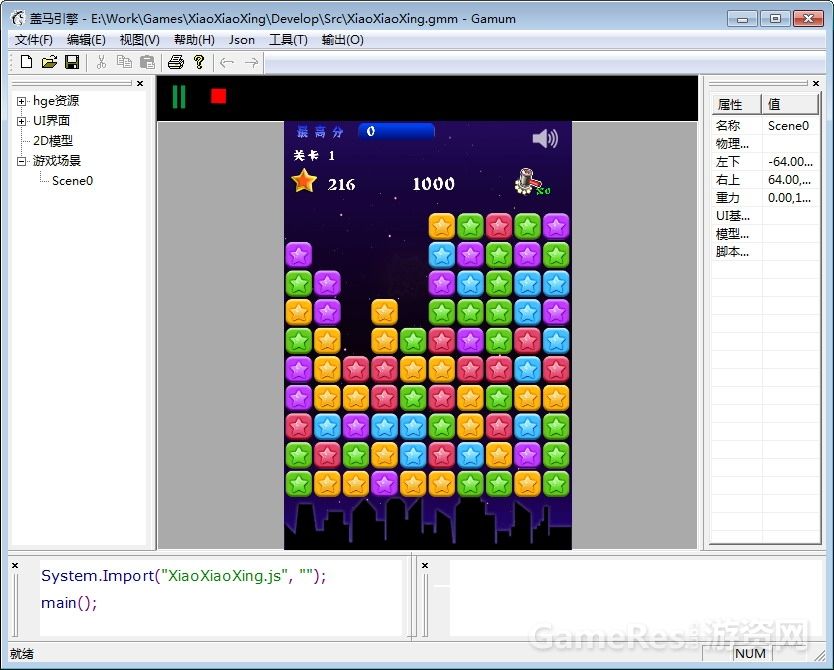Screen dimensions: 834x670
Task: Click the 属性 column header
Action: [736, 104]
